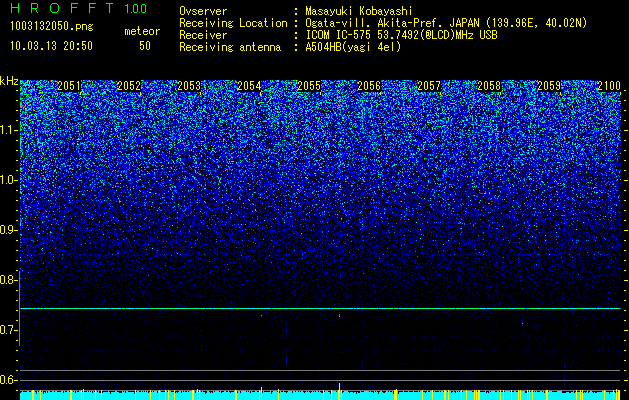
Task: Click the meteor count value 50
Action: pyautogui.click(x=145, y=46)
